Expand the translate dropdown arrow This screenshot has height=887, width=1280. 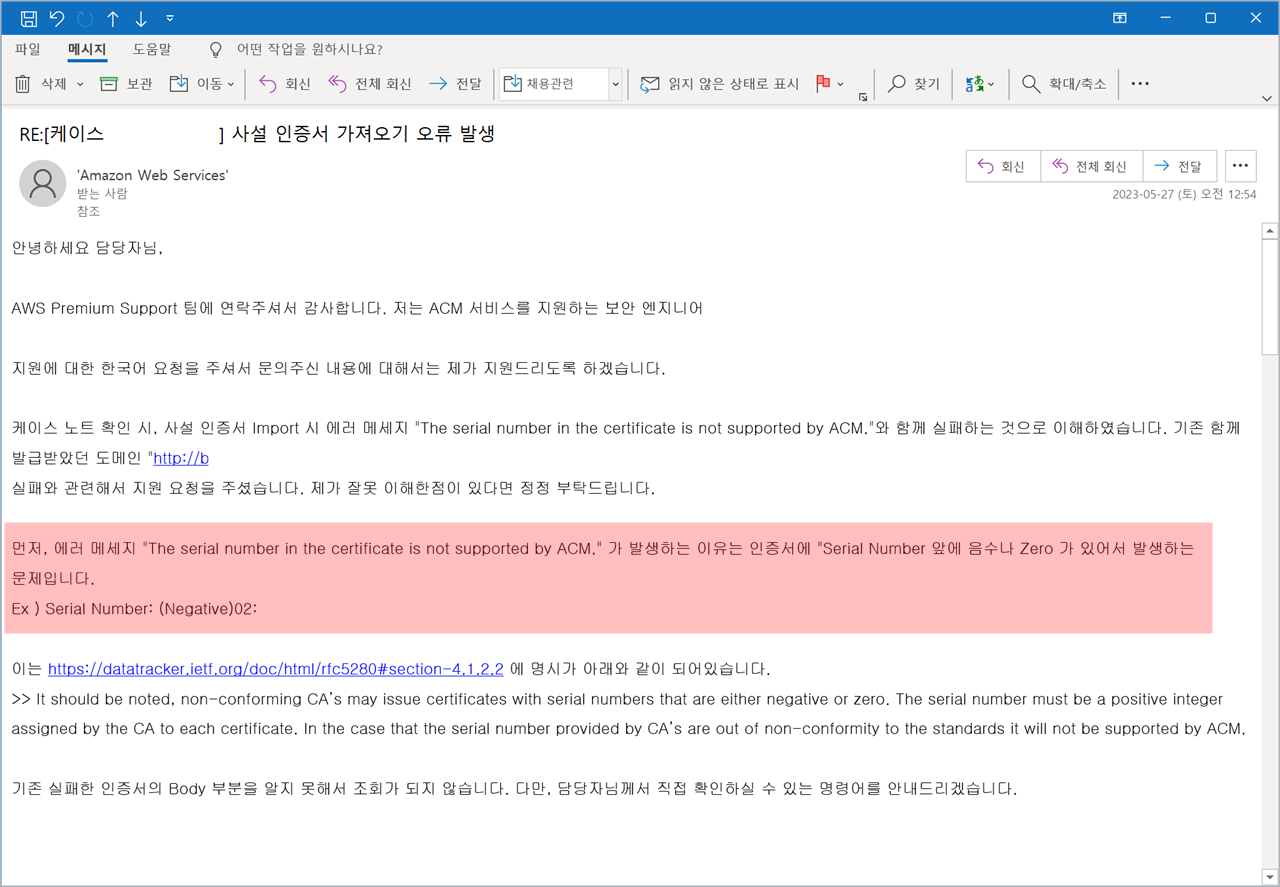(991, 84)
